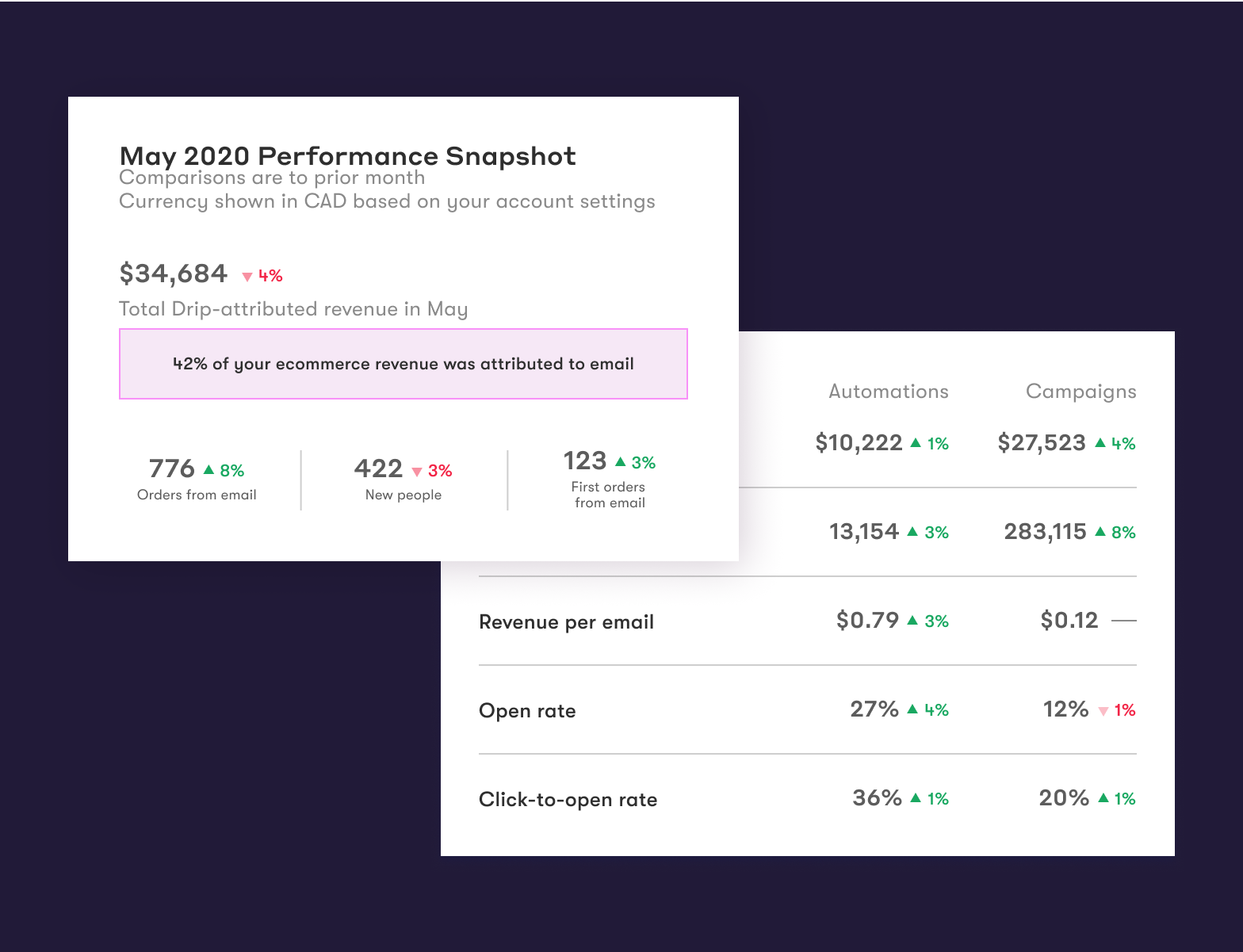The width and height of the screenshot is (1243, 952).
Task: Click the 42% ecommerce revenue banner
Action: (403, 364)
